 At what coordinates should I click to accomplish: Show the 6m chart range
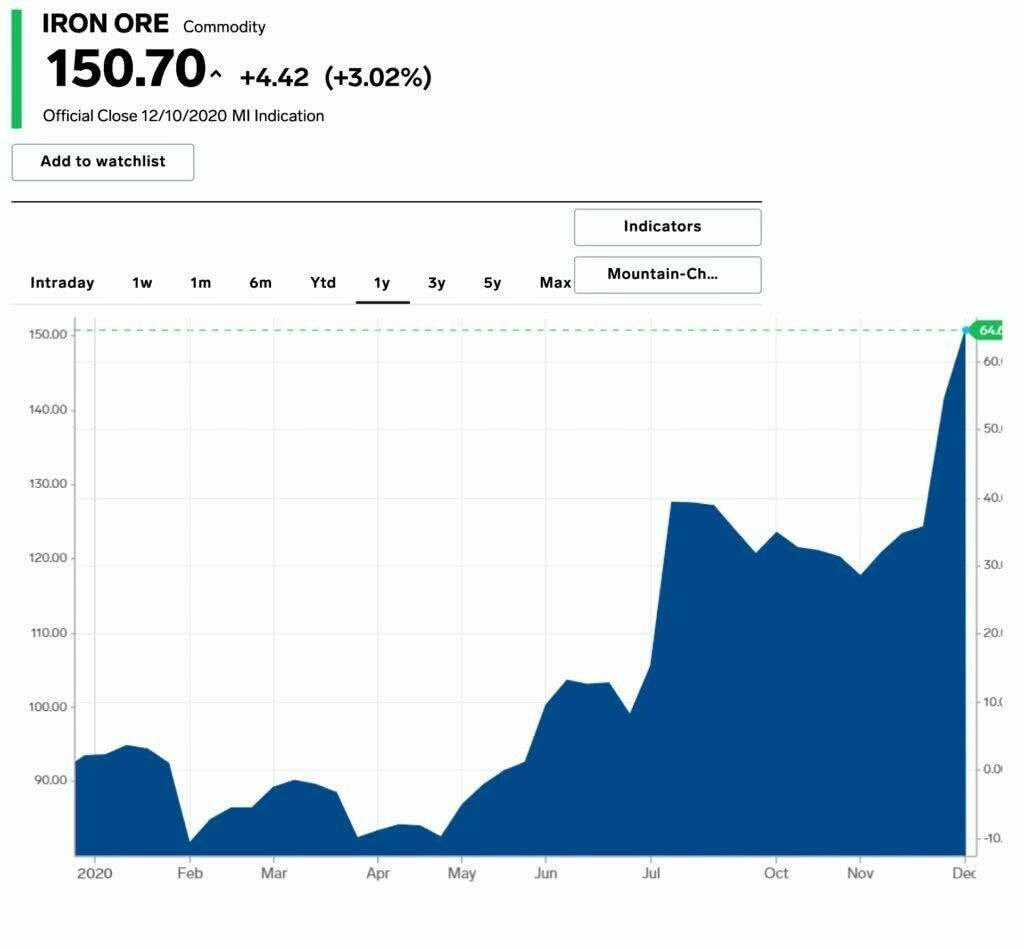tap(260, 283)
